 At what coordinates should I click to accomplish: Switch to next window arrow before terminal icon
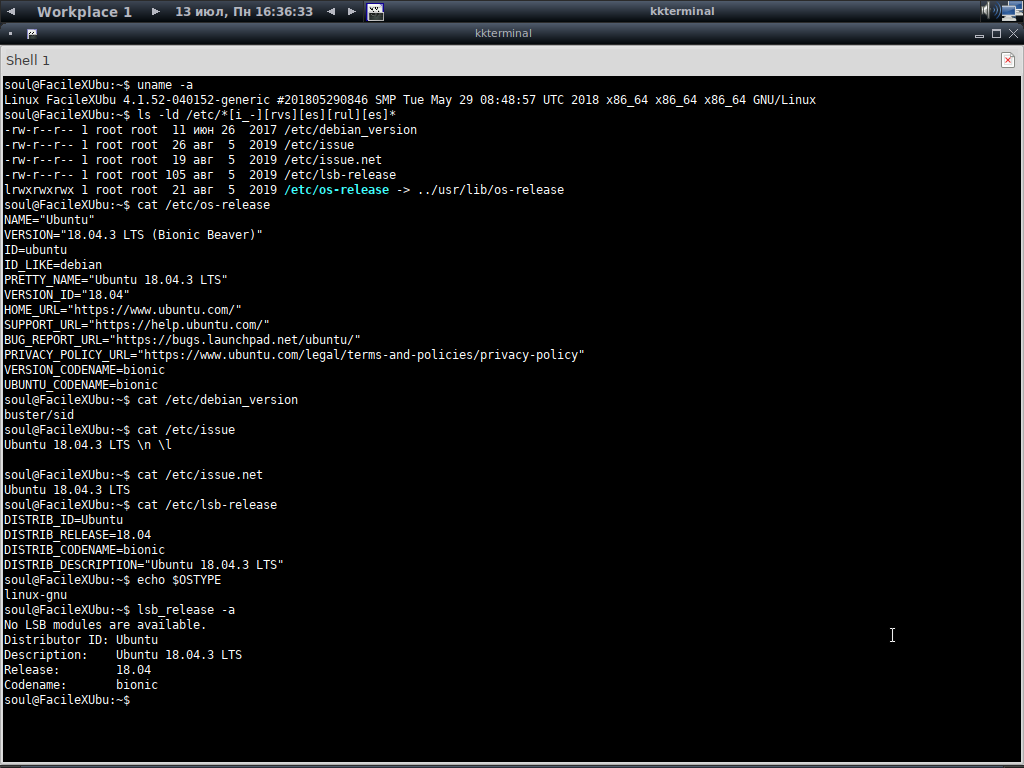(x=352, y=11)
